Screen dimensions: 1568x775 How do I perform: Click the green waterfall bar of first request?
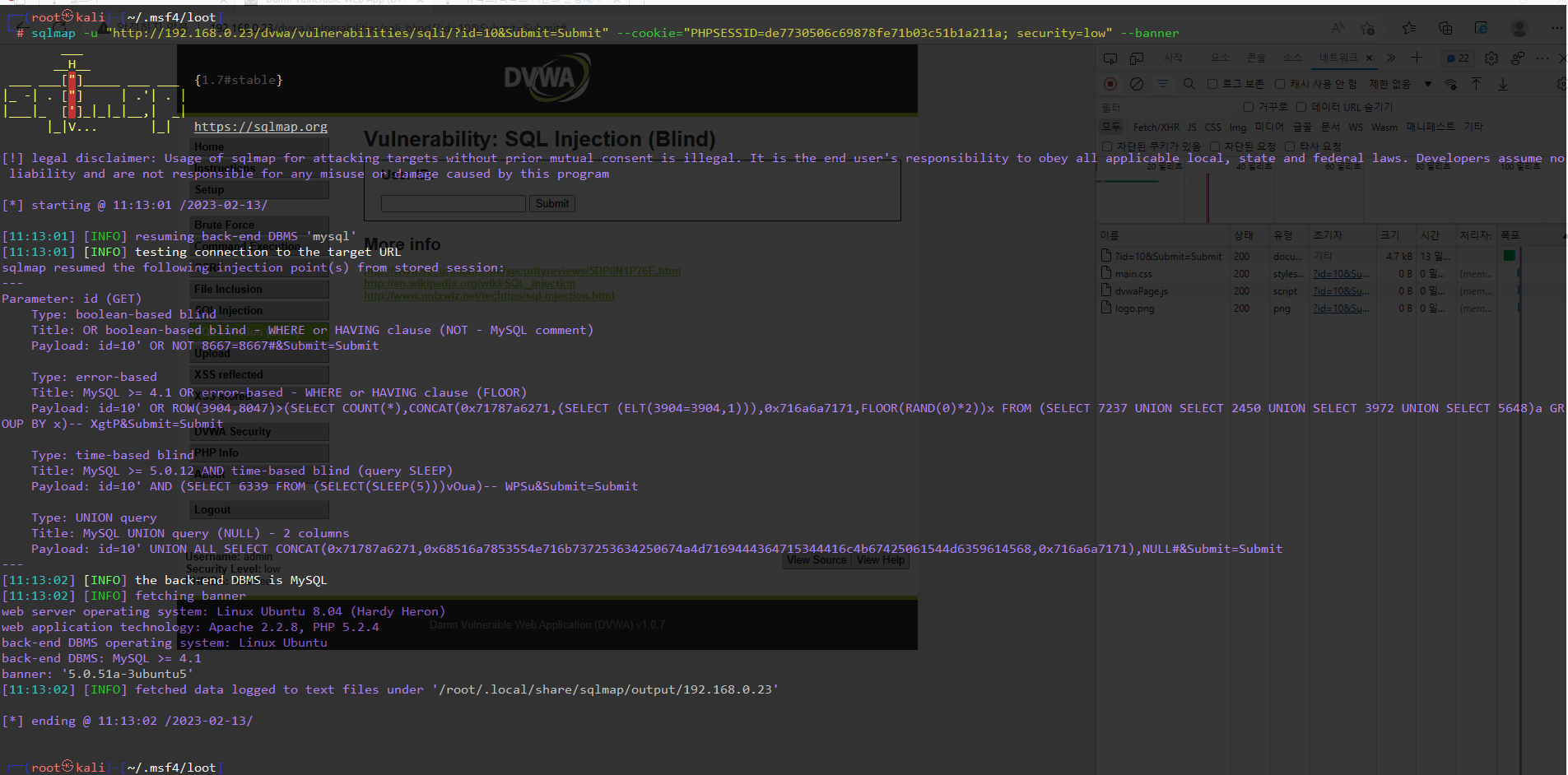pos(1510,256)
